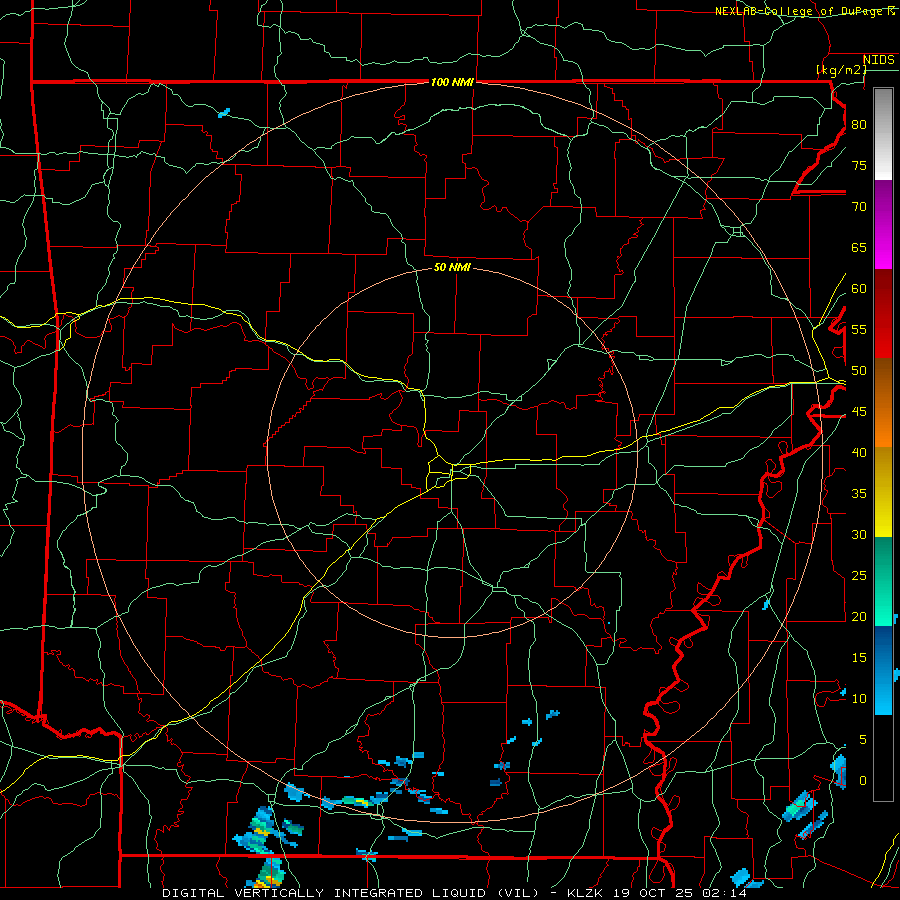The height and width of the screenshot is (900, 900).
Task: Click the NEXLAB-College of DuPage label
Action: (801, 11)
